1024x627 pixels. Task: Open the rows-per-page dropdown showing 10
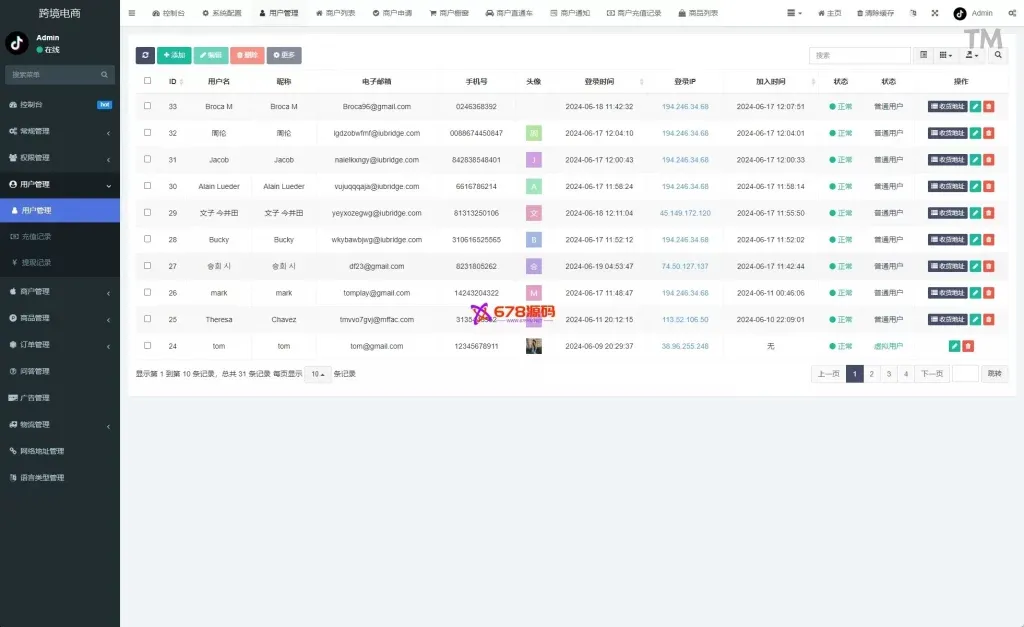click(317, 374)
